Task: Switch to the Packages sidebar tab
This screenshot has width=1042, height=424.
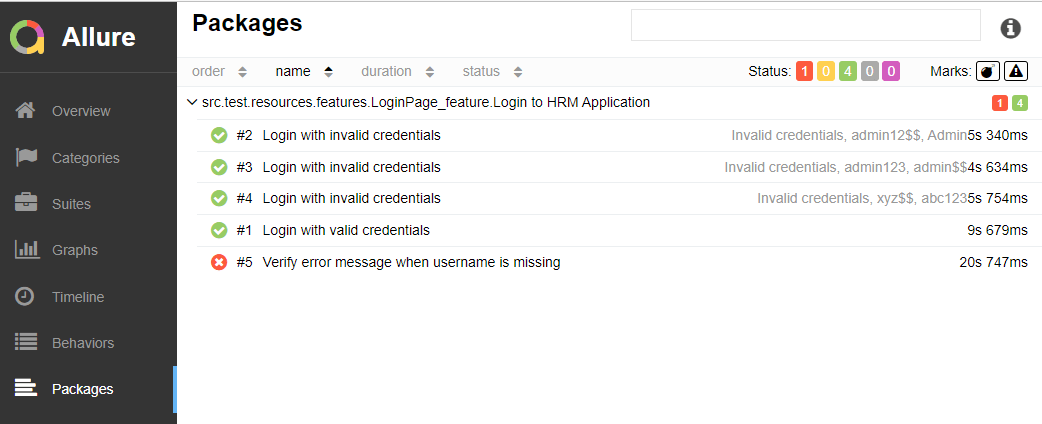Action: coord(82,389)
